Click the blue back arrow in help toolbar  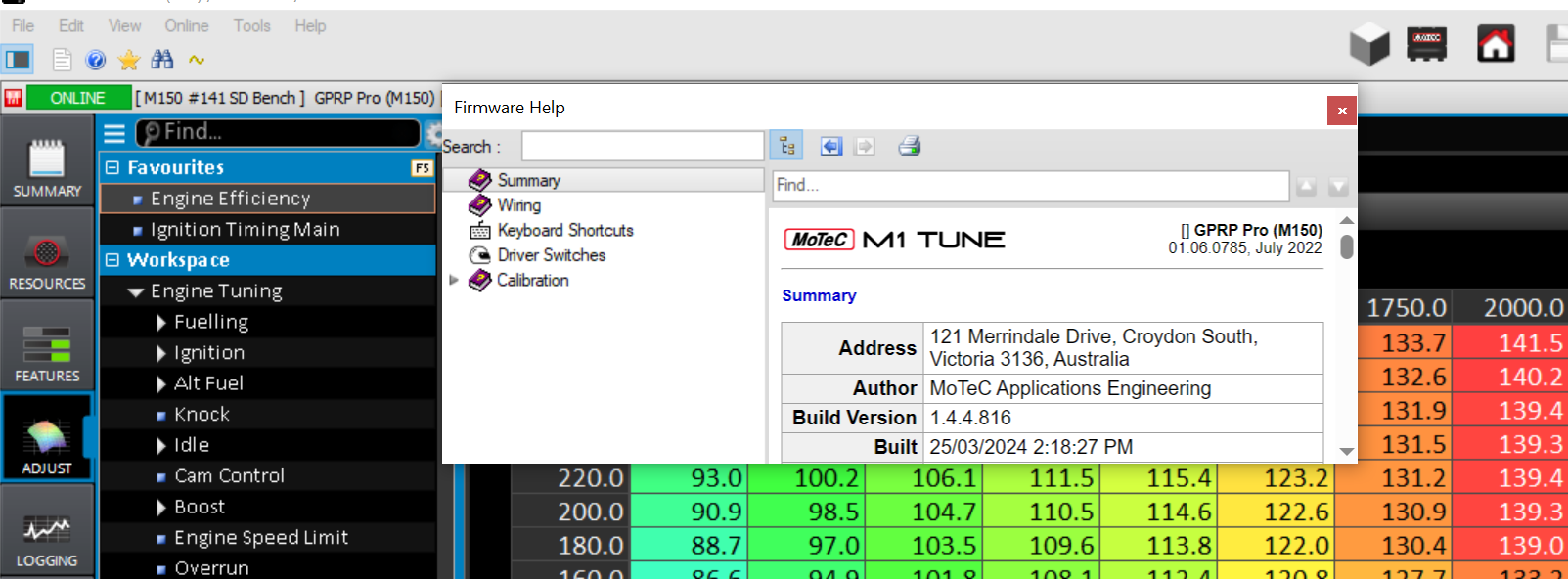pos(830,146)
